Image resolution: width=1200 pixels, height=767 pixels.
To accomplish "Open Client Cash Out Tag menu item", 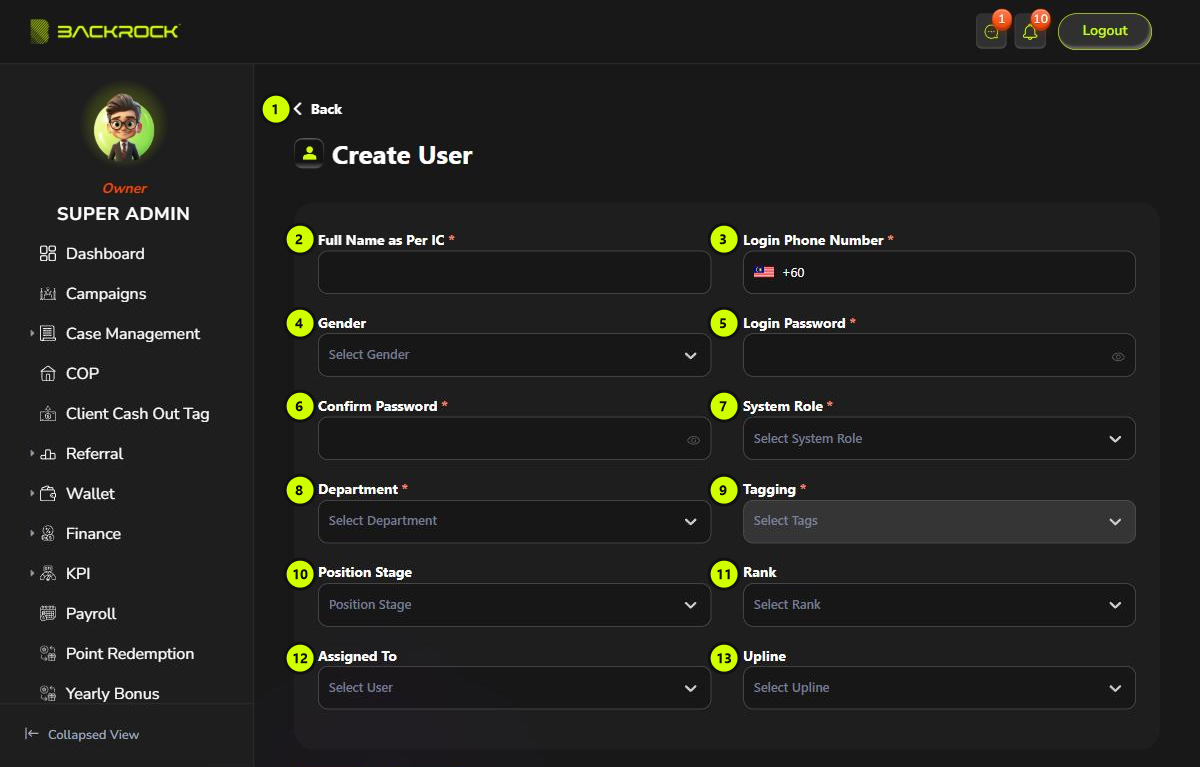I will click(x=138, y=414).
